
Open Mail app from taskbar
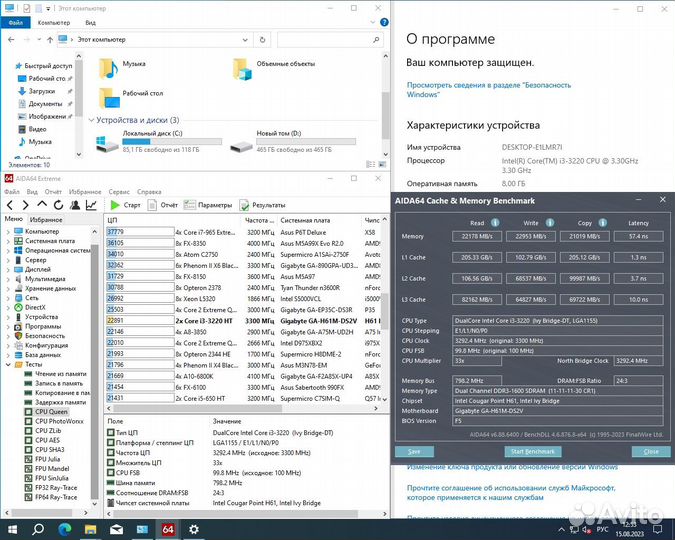[x=116, y=529]
